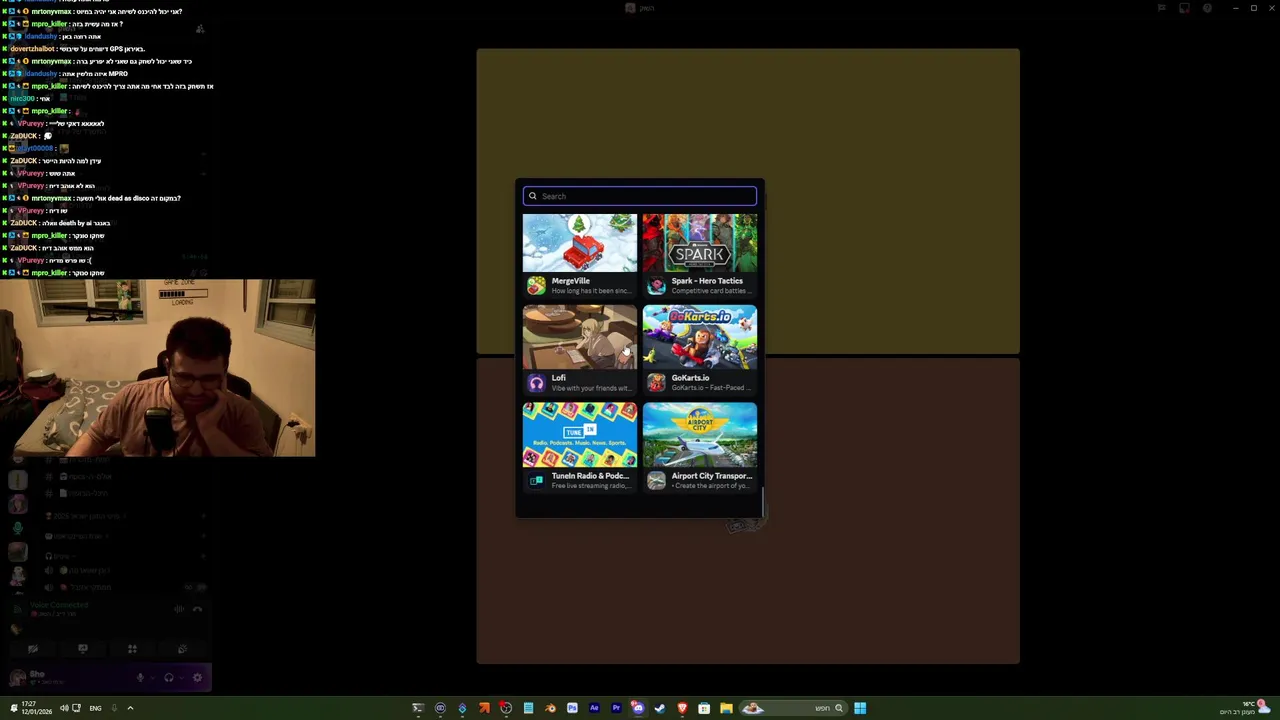
Task: Click the streamer webcam overlay
Action: (x=158, y=368)
